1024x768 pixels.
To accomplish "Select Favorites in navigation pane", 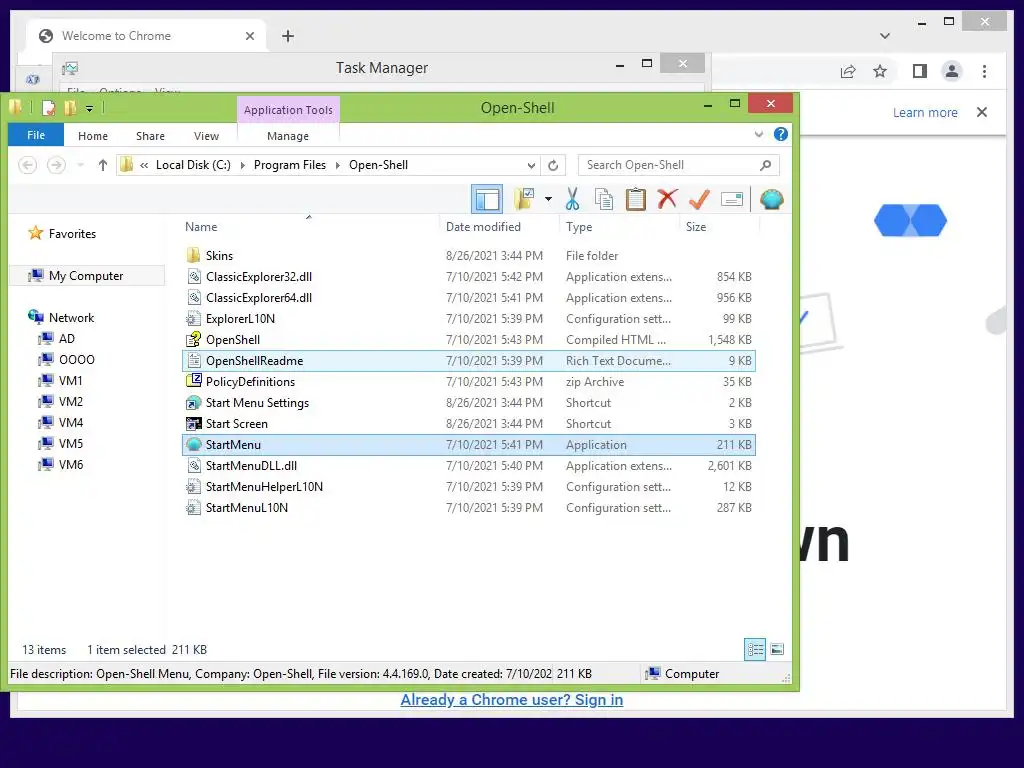I will coord(63,233).
